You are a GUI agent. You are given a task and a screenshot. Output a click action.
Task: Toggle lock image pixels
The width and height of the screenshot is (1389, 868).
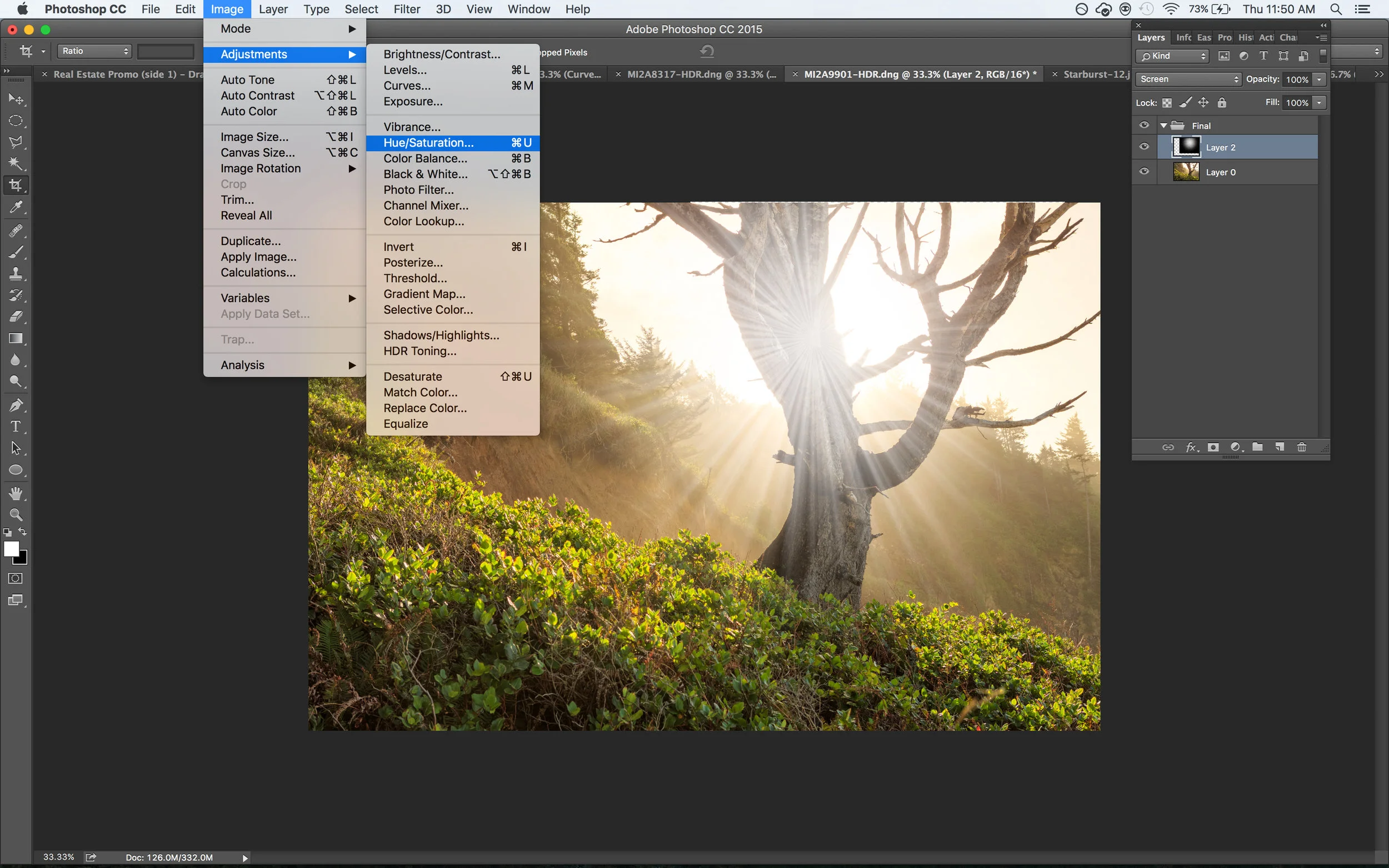pos(1185,103)
